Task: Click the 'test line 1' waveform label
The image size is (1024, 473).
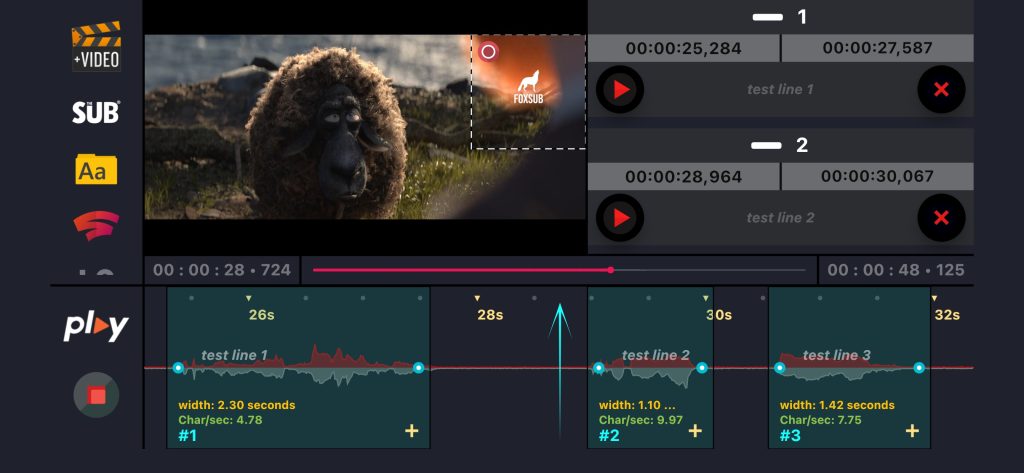Action: [234, 355]
